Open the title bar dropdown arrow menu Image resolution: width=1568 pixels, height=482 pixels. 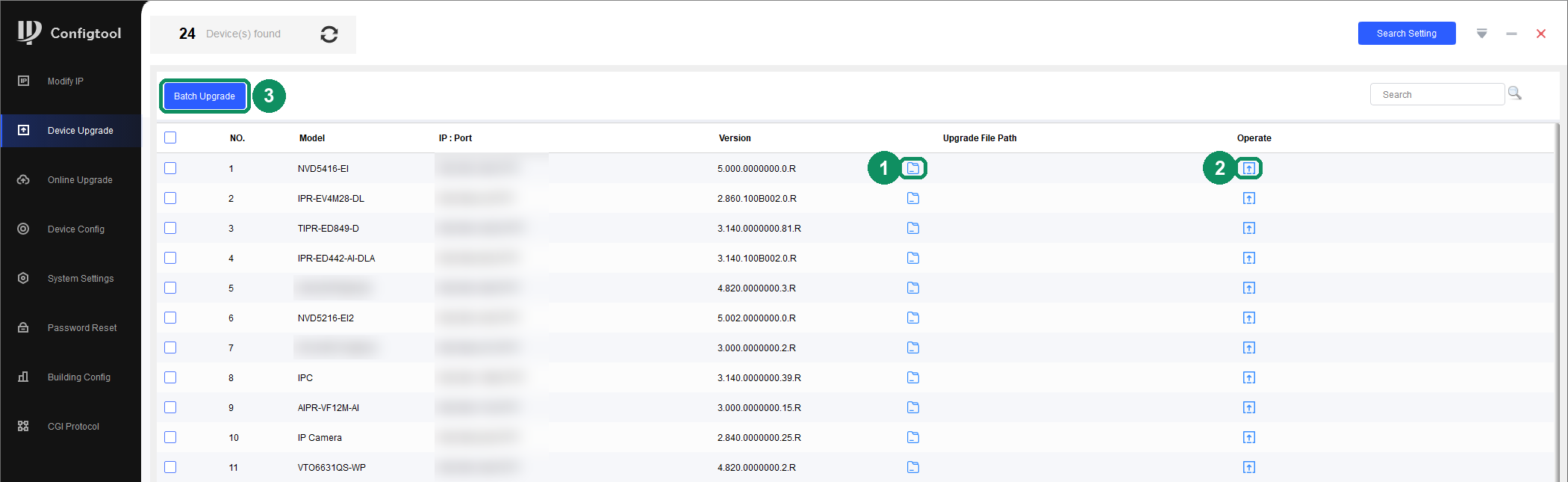[x=1482, y=34]
